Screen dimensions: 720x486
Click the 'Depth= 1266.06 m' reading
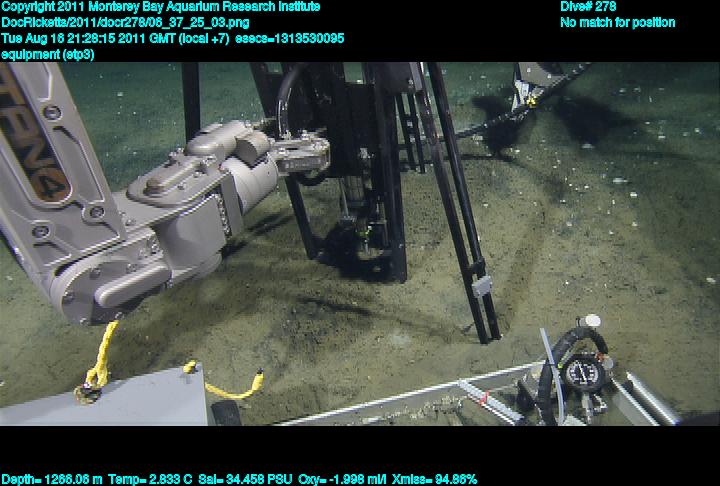point(52,480)
